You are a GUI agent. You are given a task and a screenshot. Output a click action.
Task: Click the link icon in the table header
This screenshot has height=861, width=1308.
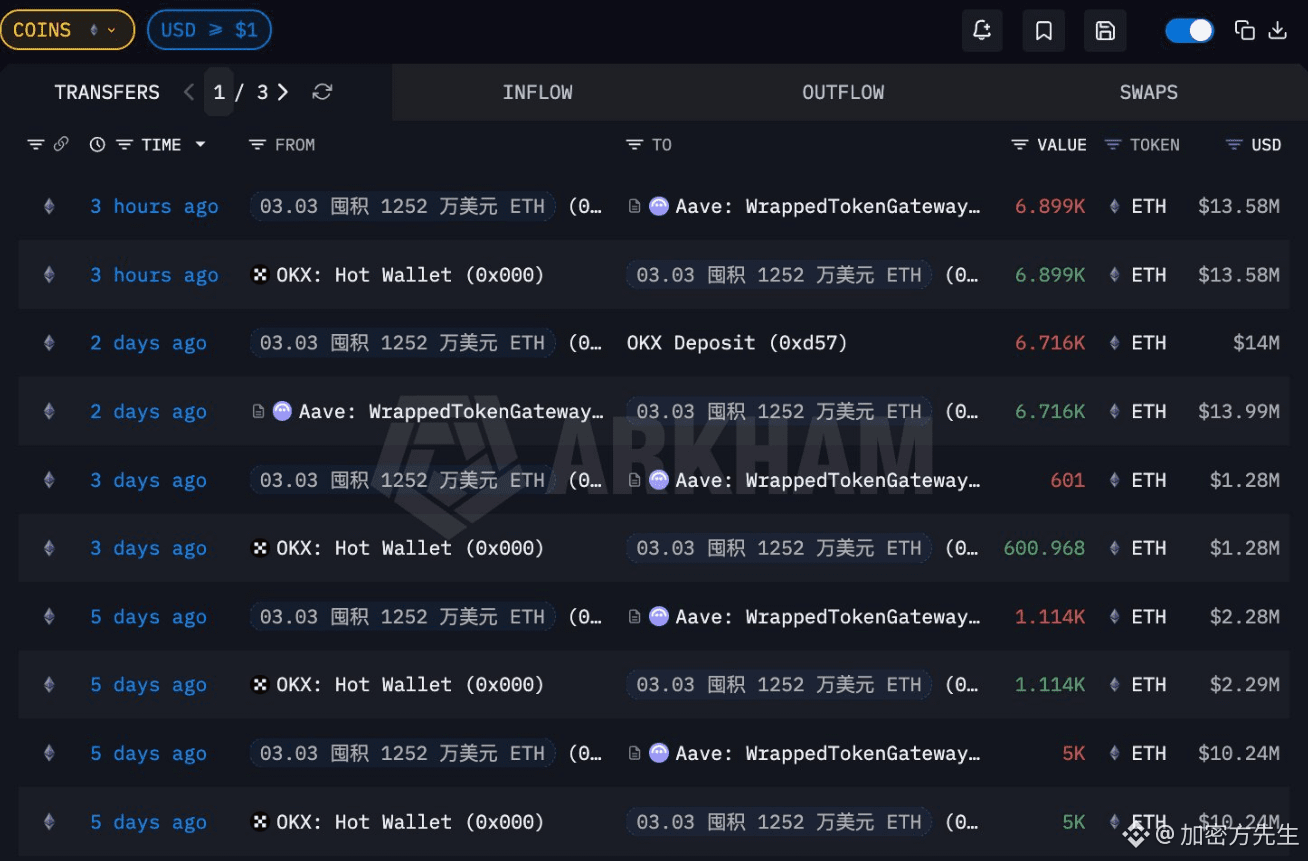tap(61, 144)
